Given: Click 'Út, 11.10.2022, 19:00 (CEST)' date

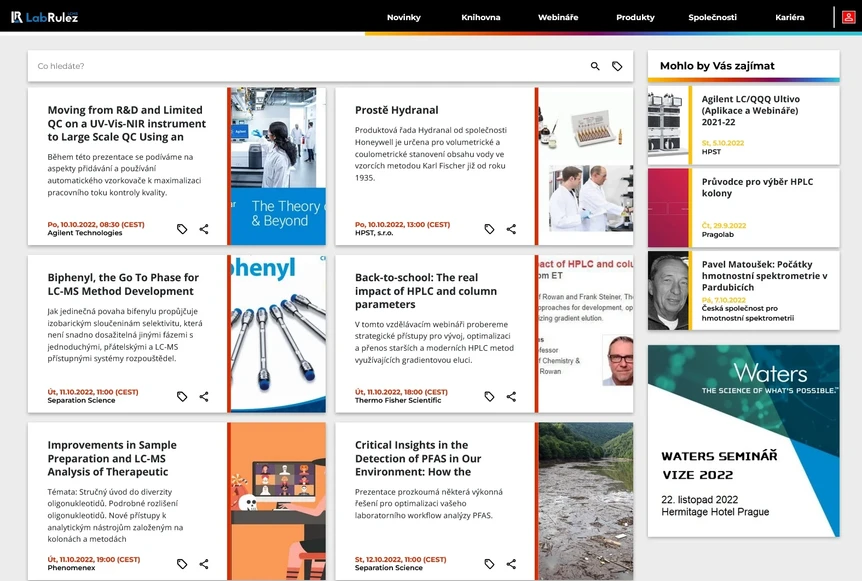Looking at the screenshot, I should point(93,560).
